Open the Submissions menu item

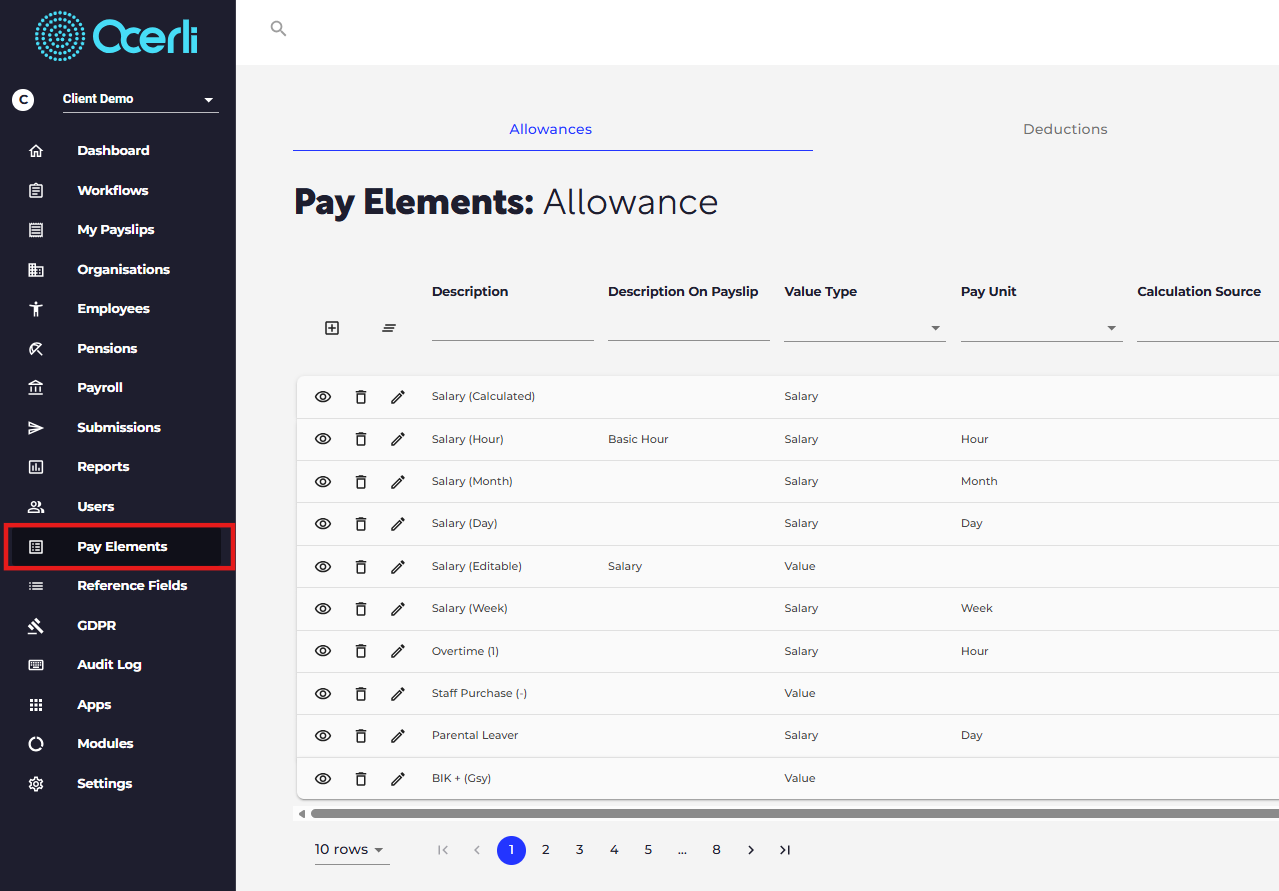pyautogui.click(x=119, y=428)
